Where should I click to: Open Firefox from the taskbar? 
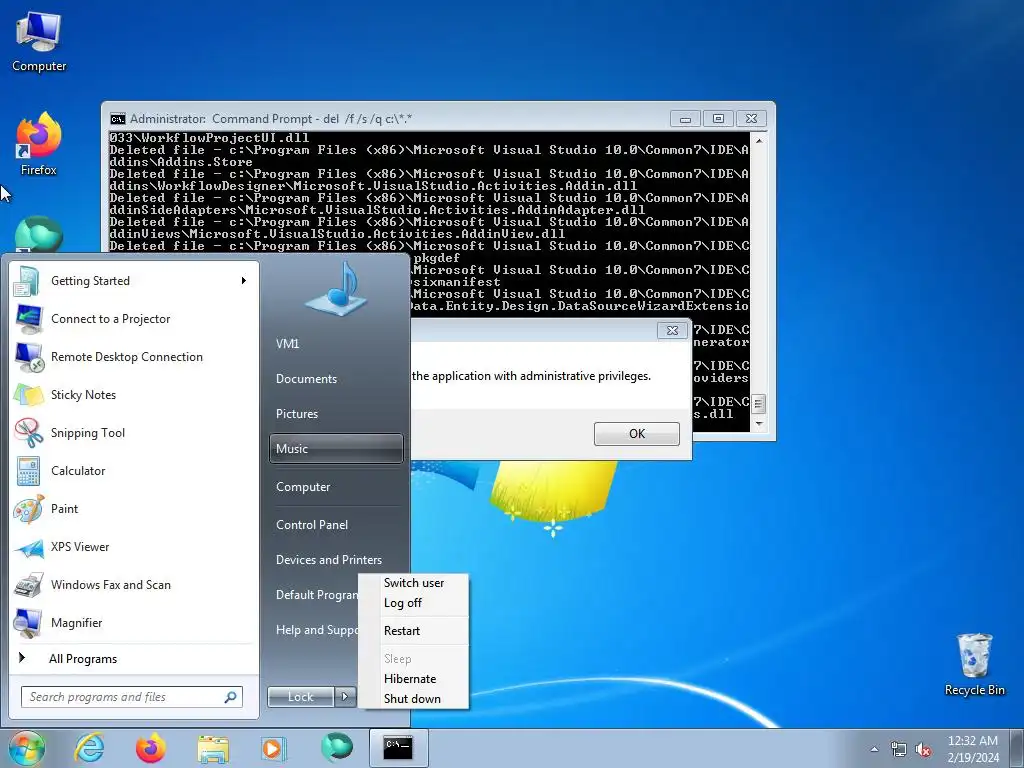tap(150, 748)
